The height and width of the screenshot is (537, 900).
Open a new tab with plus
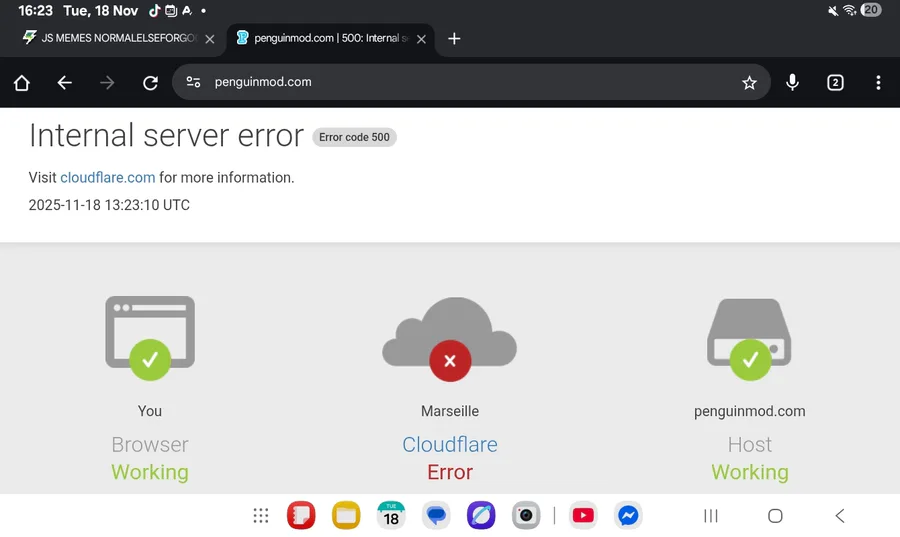(454, 38)
